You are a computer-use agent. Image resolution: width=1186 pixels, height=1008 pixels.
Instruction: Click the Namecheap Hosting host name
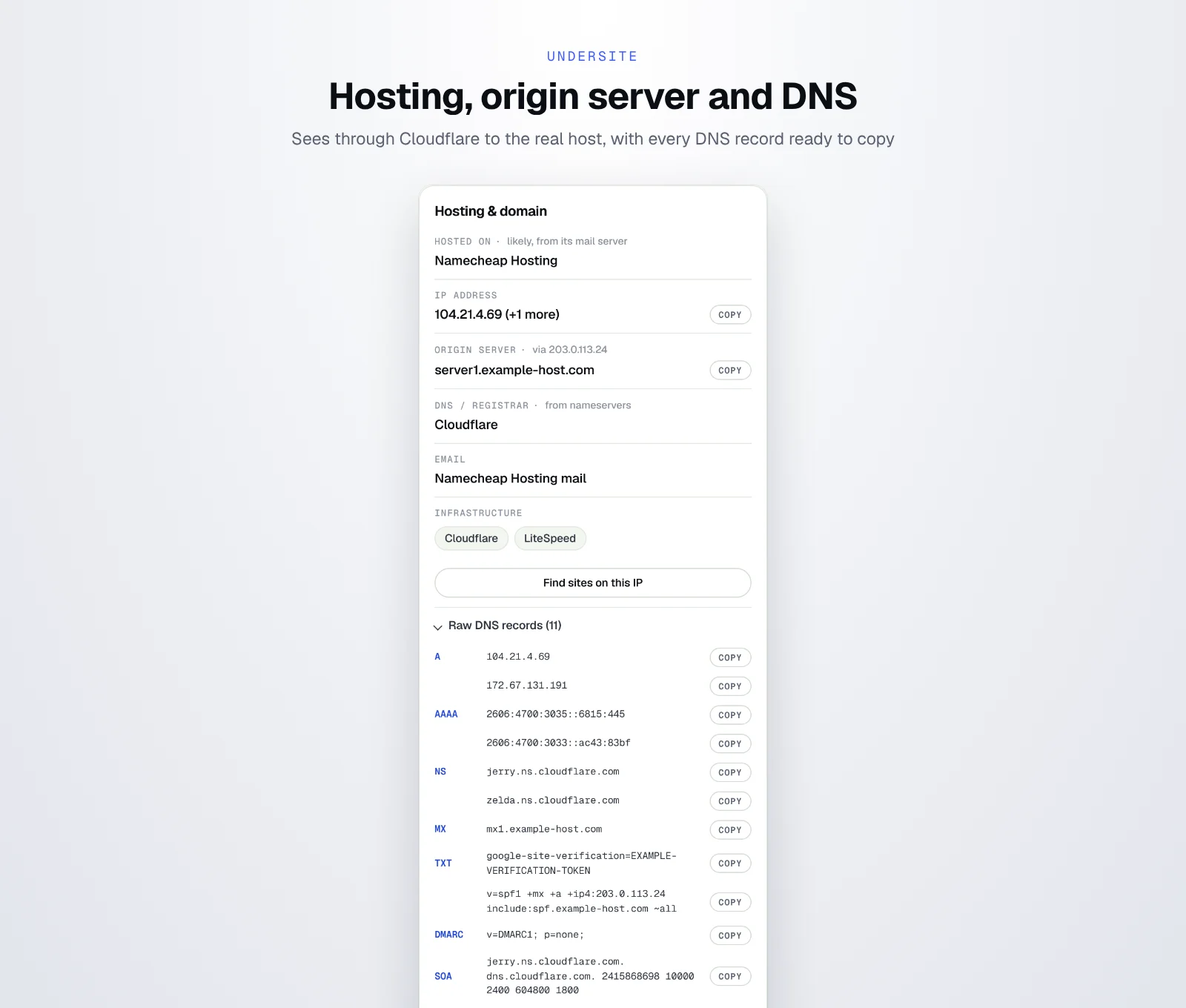(496, 261)
